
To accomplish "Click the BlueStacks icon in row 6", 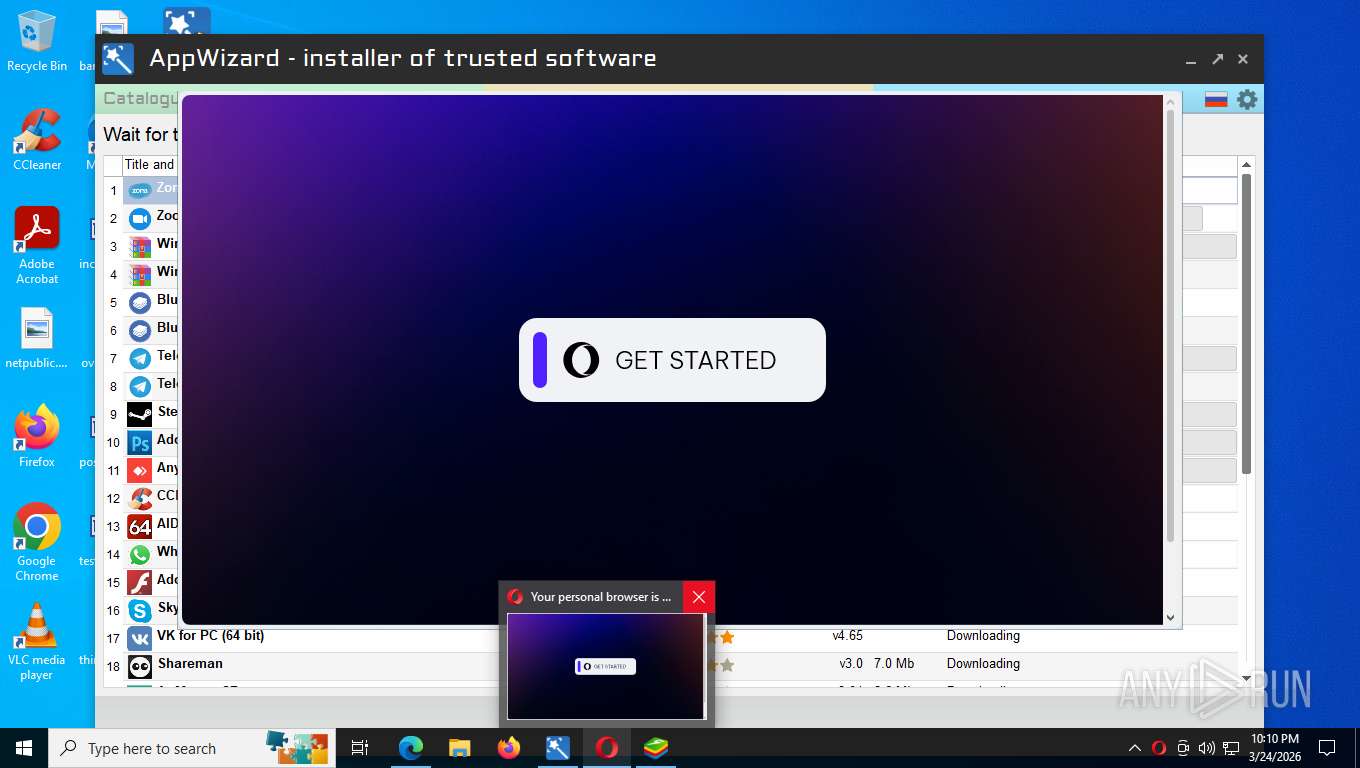I will tap(140, 330).
